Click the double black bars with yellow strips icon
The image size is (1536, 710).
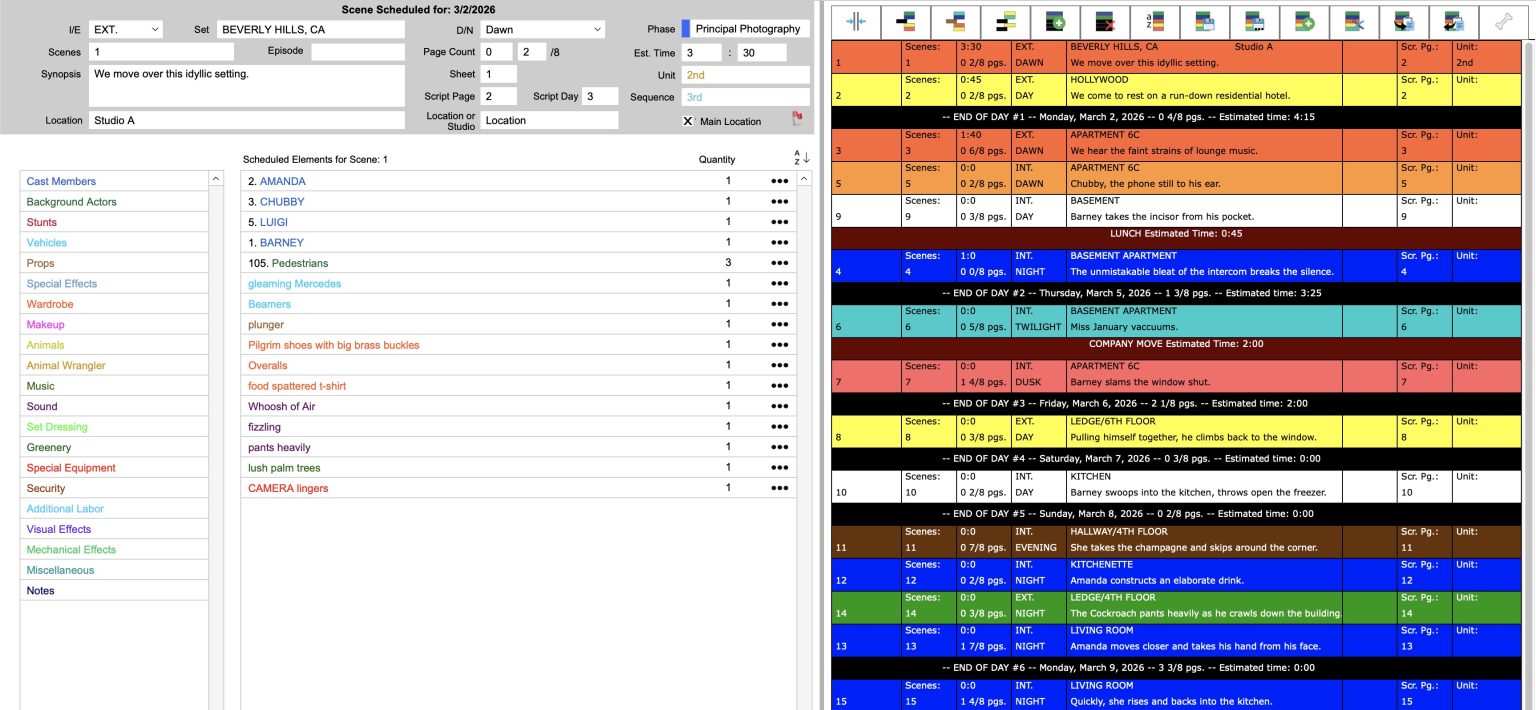pyautogui.click(x=1005, y=20)
